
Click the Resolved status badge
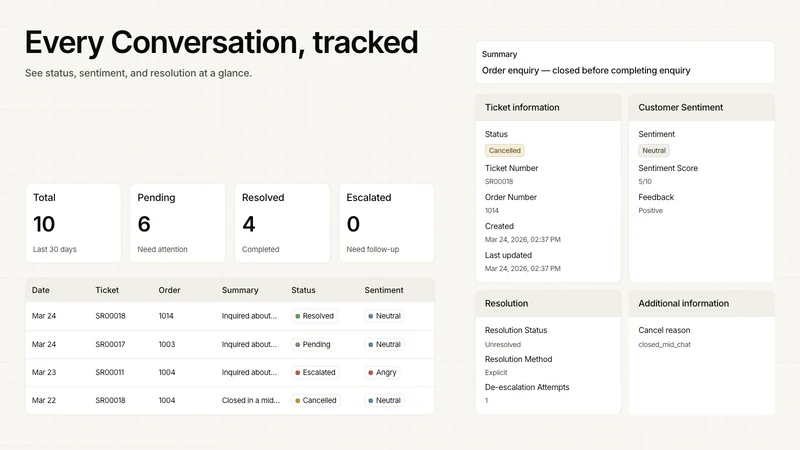click(x=314, y=316)
